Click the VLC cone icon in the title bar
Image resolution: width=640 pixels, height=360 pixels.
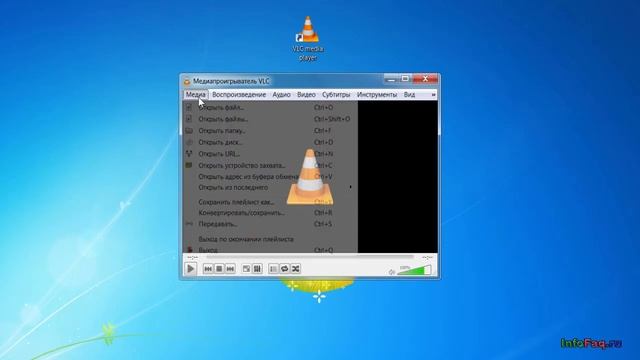click(187, 81)
